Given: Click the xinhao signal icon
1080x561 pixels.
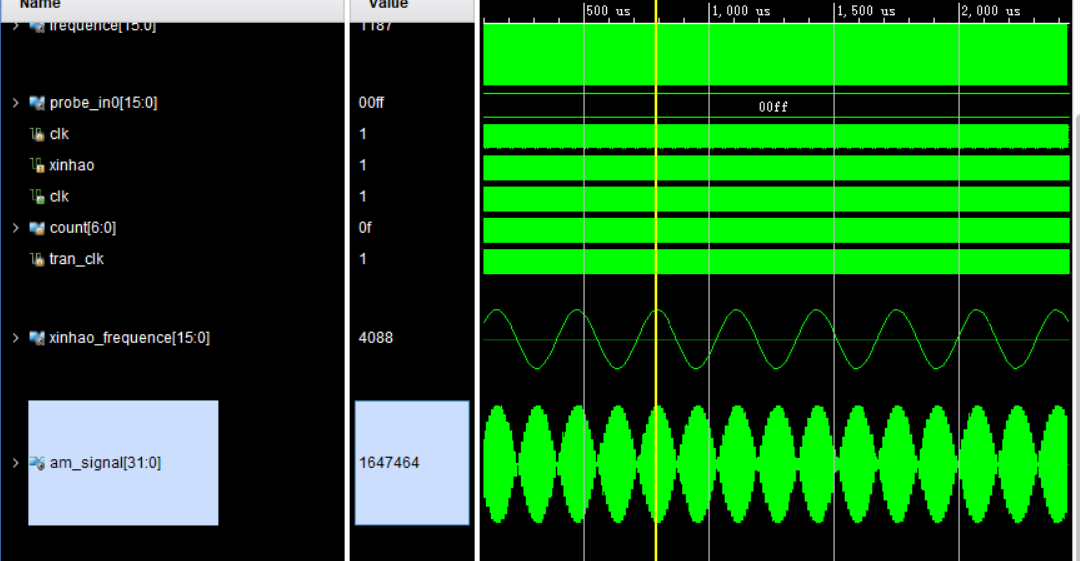Looking at the screenshot, I should tap(37, 165).
